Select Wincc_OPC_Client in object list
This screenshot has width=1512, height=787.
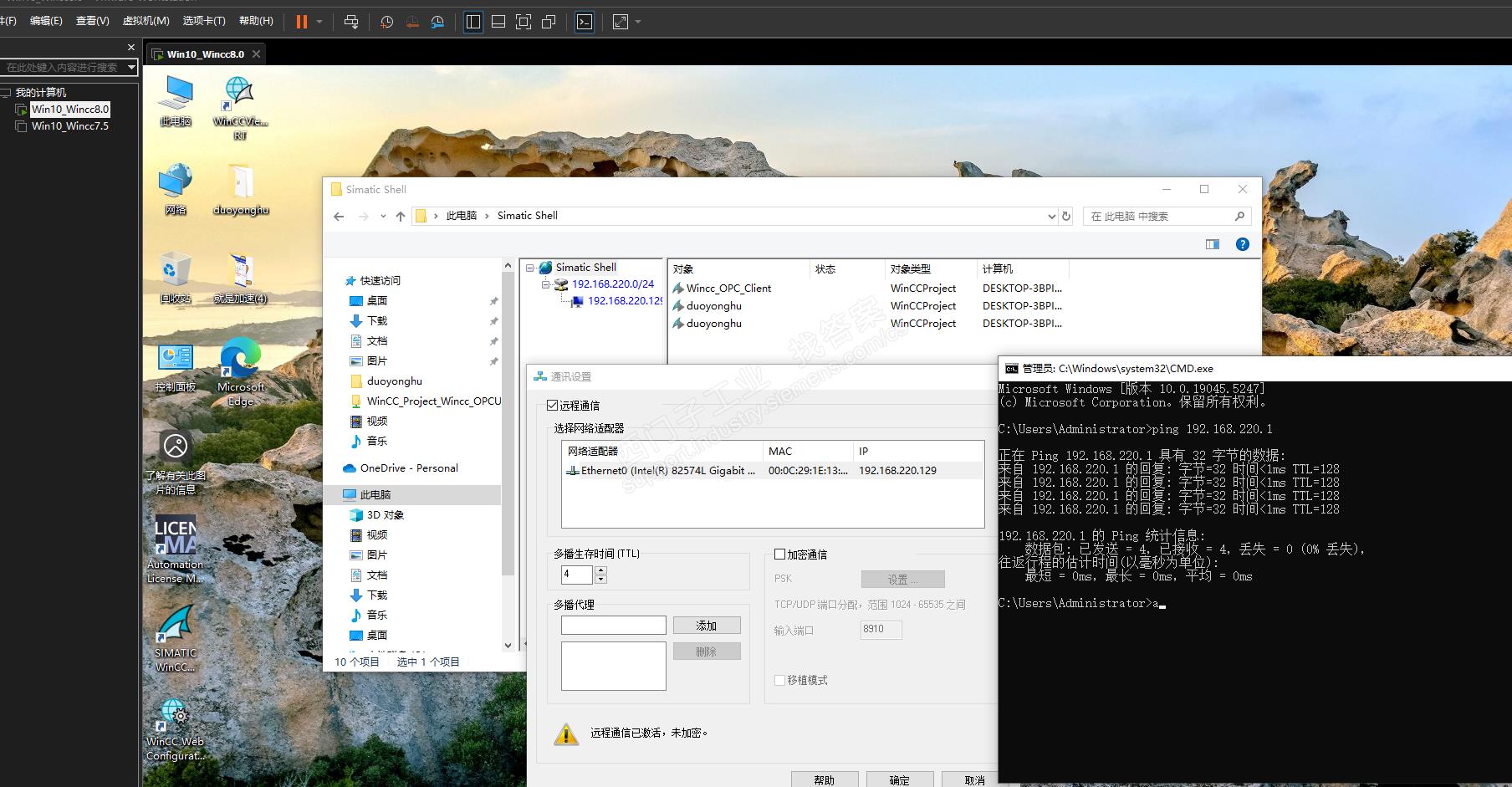pos(728,289)
